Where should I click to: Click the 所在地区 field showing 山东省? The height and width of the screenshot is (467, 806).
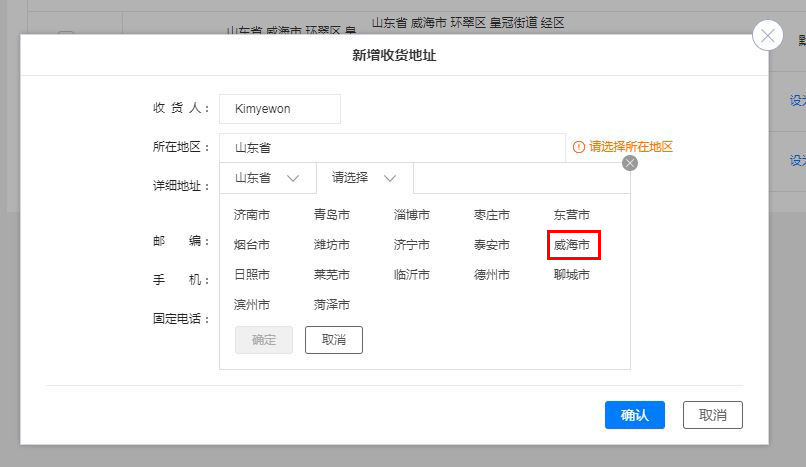coord(392,148)
